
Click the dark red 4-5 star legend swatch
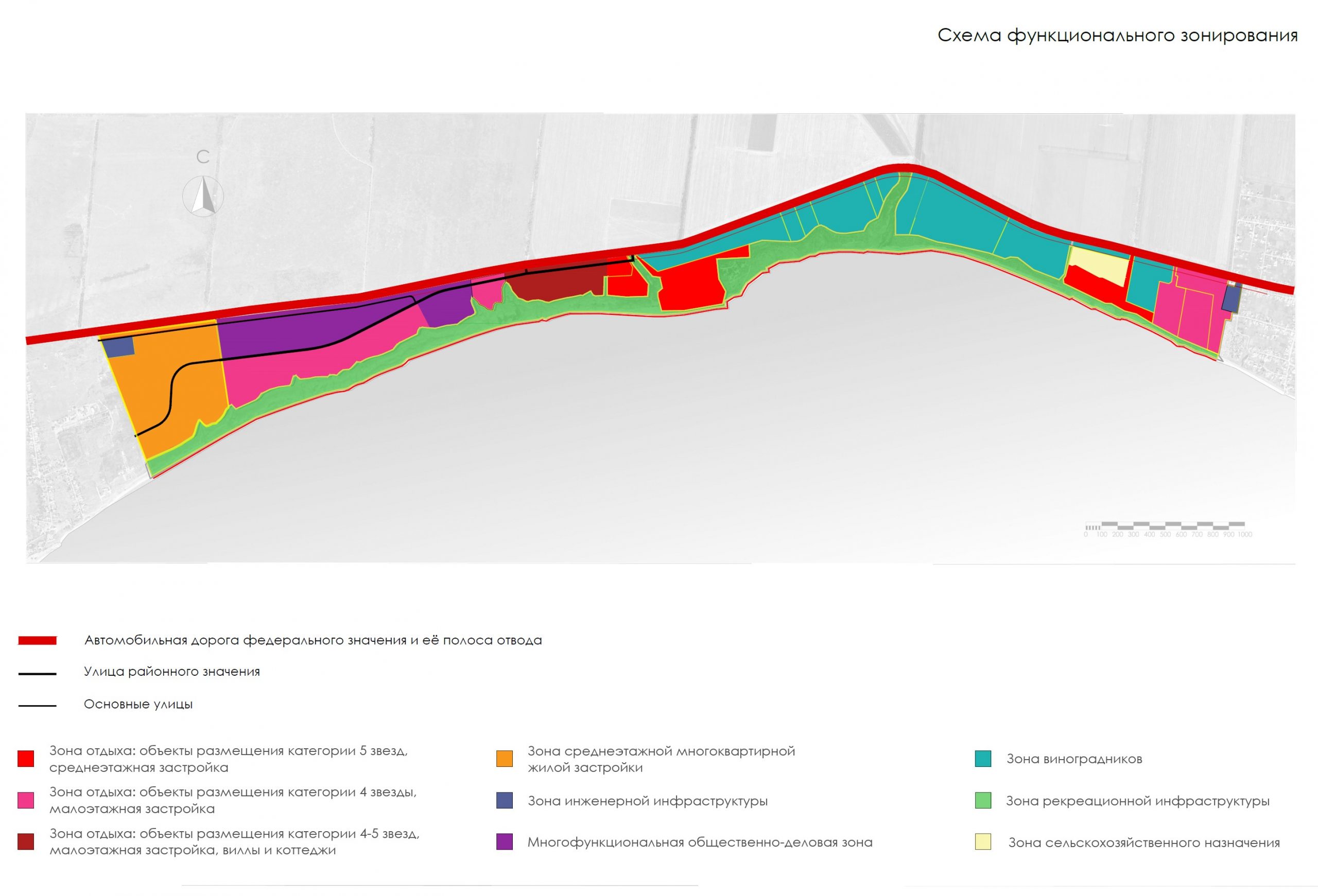point(26,841)
